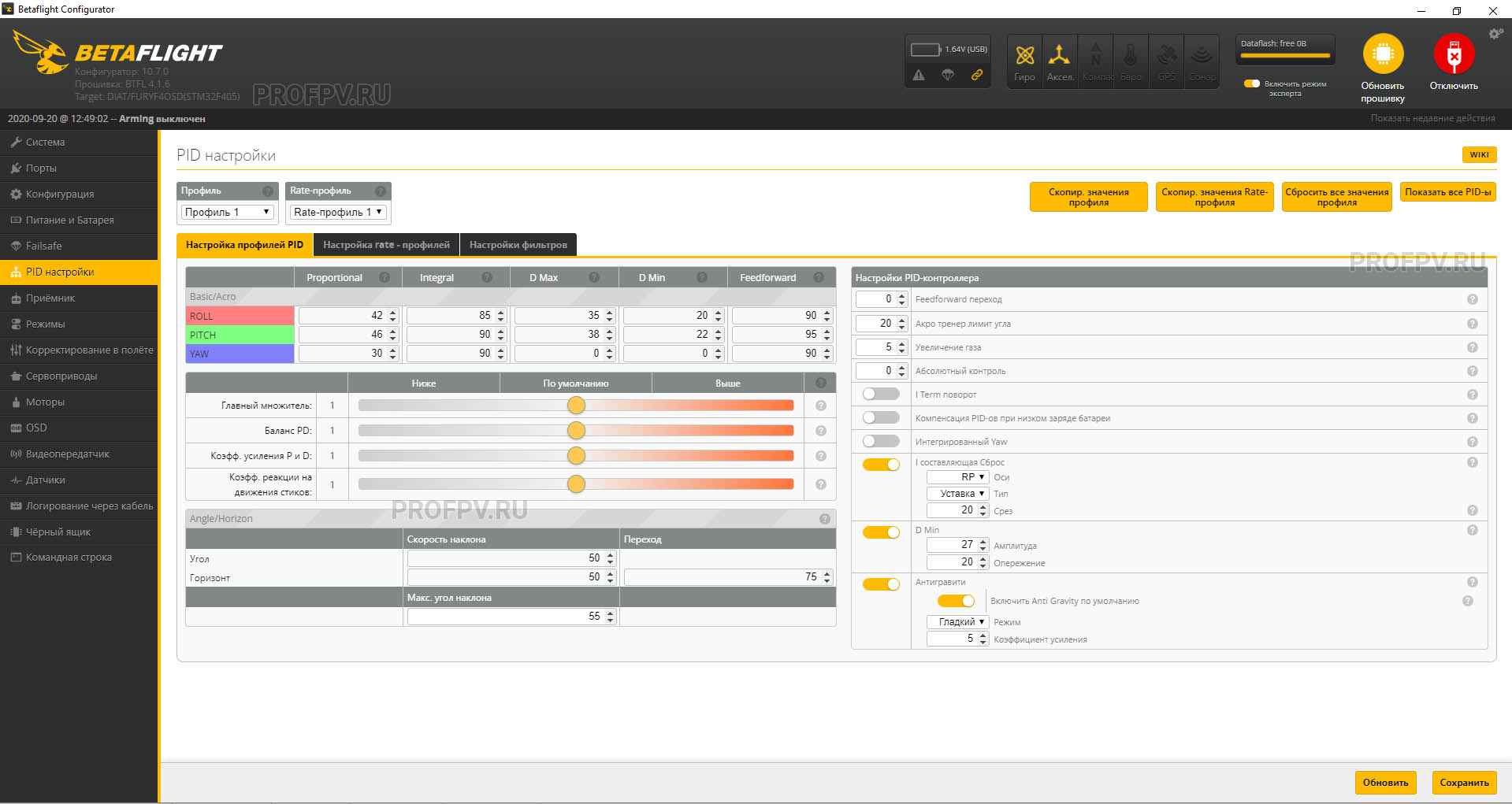The image size is (1512, 804).
Task: Click the settings gear icon at top right
Action: 1495,34
